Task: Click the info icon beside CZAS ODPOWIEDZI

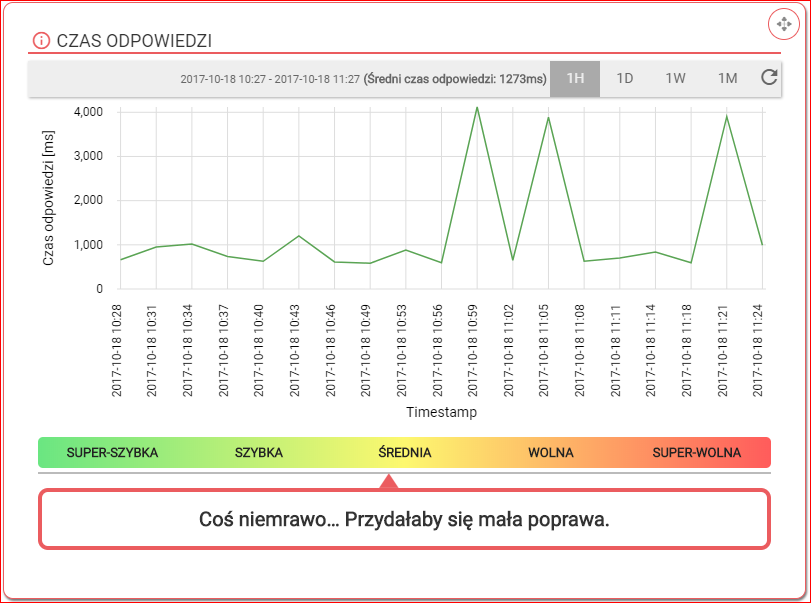Action: point(41,40)
